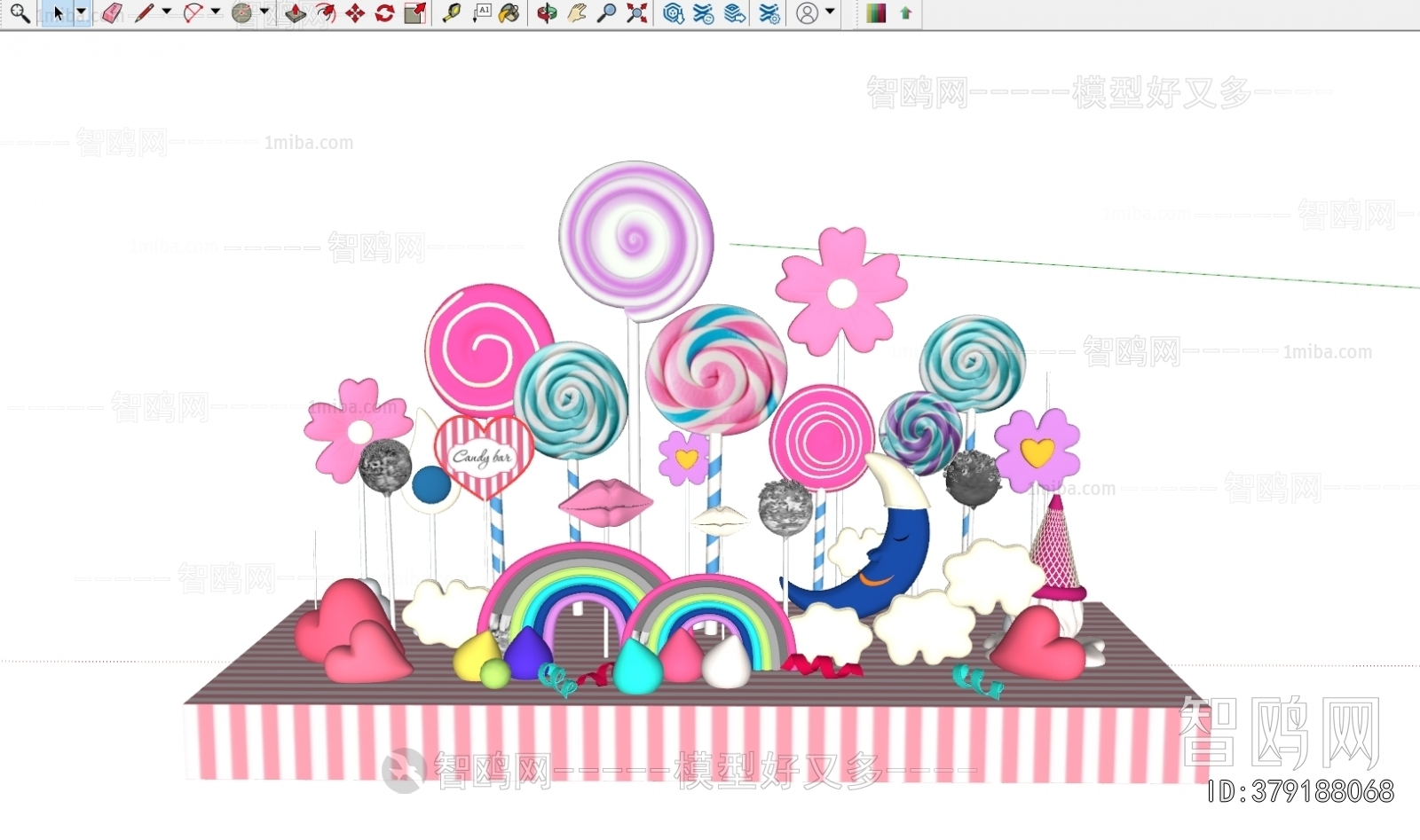Image resolution: width=1420 pixels, height=840 pixels.
Task: Expand the Arc tool dropdown arrow
Action: coord(216,12)
